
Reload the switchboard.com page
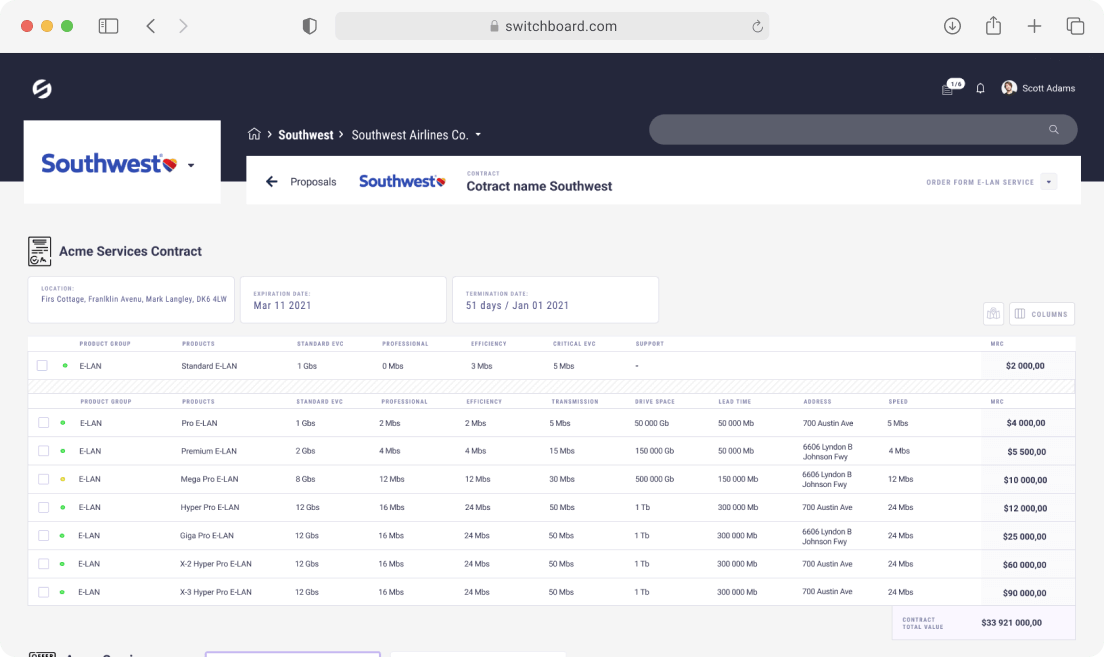point(758,27)
